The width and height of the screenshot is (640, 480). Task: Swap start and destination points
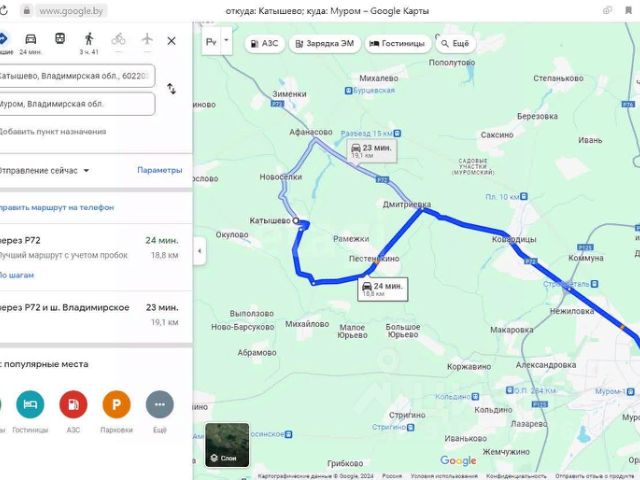(171, 89)
